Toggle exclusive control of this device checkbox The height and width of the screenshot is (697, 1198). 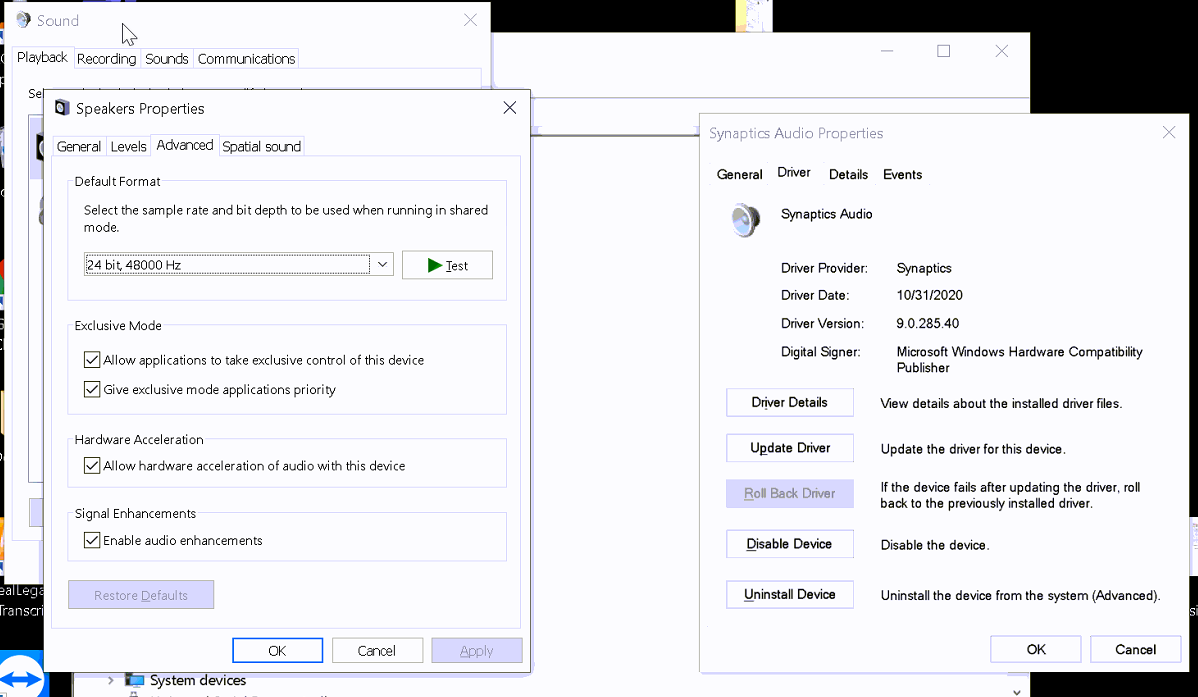[x=92, y=359]
